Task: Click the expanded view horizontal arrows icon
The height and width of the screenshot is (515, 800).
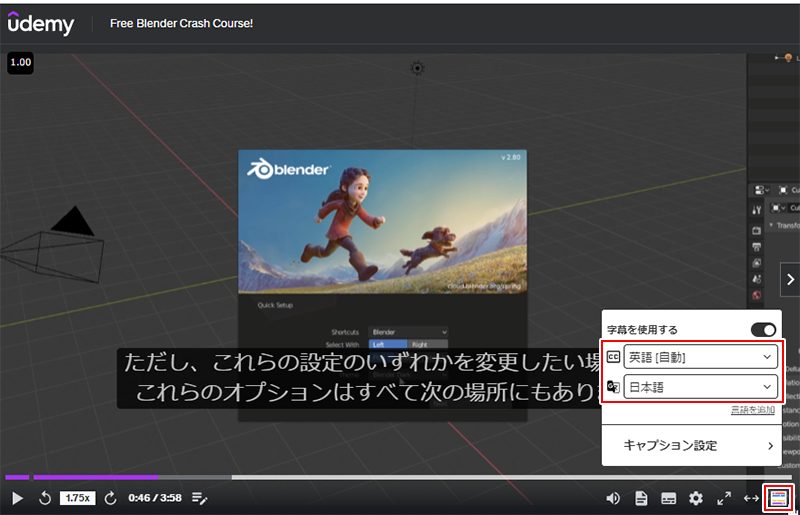Action: point(751,498)
